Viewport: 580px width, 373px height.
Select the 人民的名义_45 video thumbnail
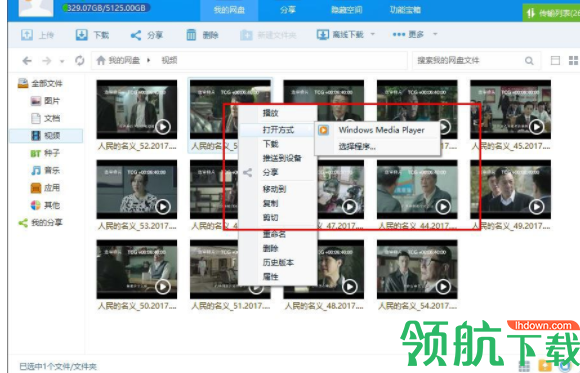point(510,109)
